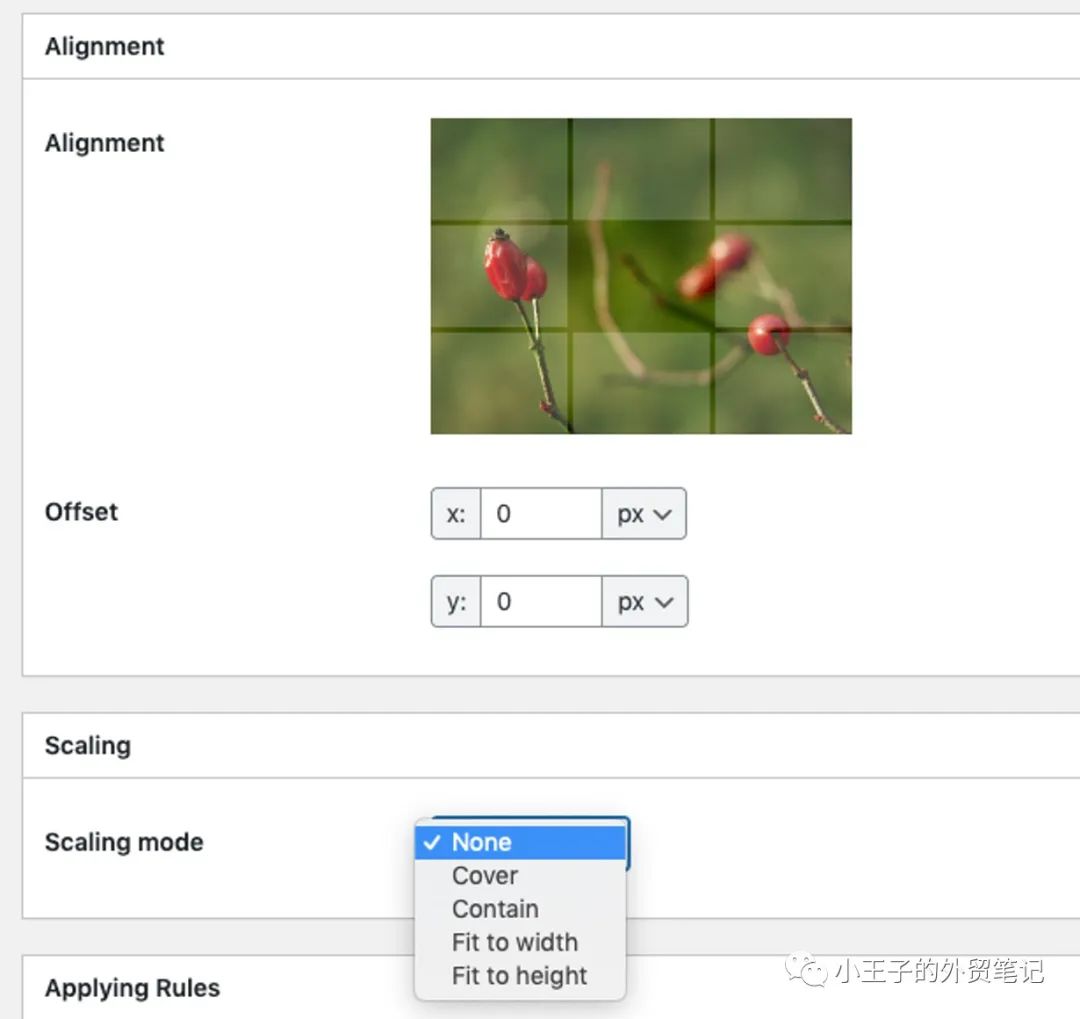Image resolution: width=1080 pixels, height=1019 pixels.
Task: Set alignment to top-center grid cell
Action: point(641,169)
